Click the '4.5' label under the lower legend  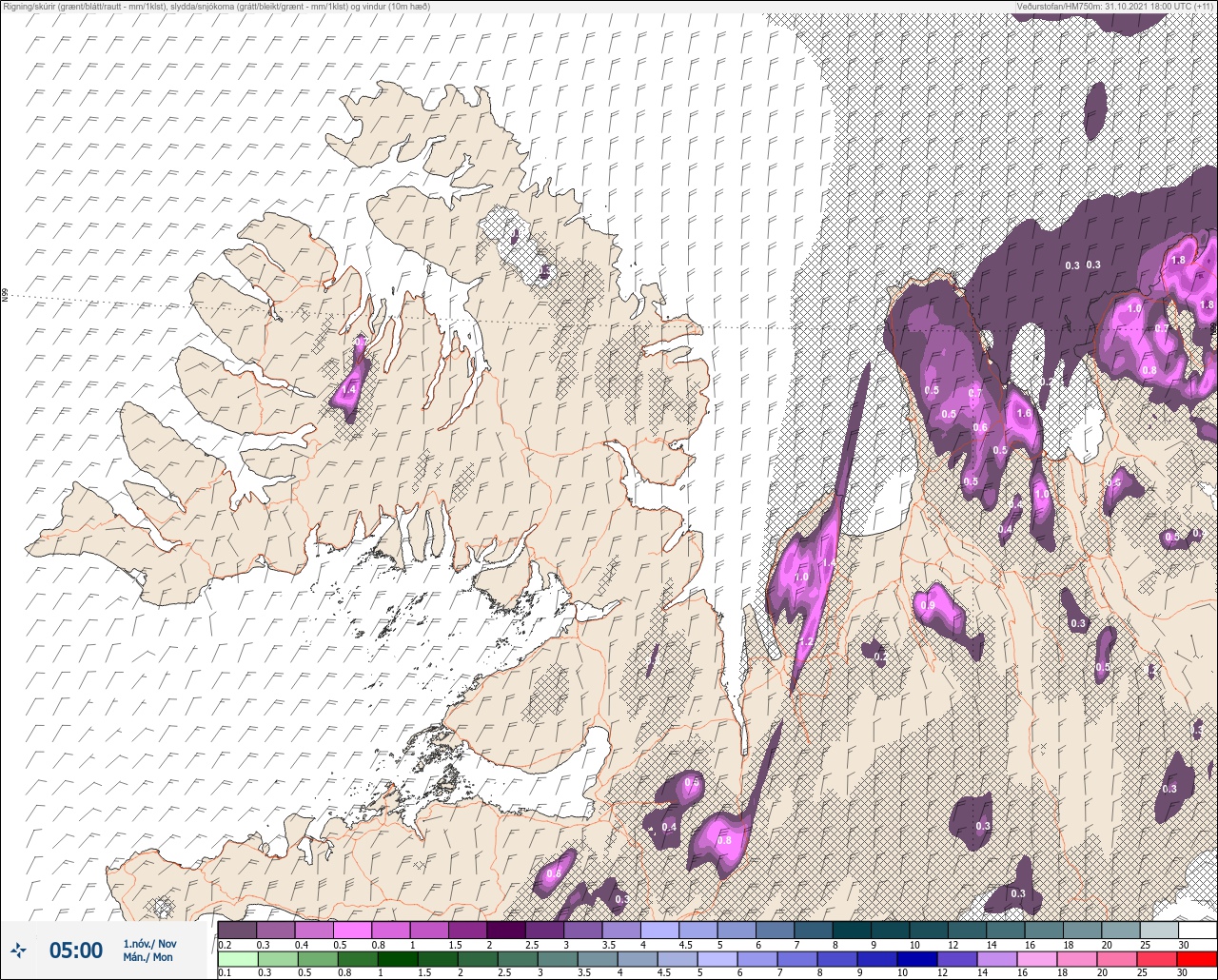pos(663,973)
